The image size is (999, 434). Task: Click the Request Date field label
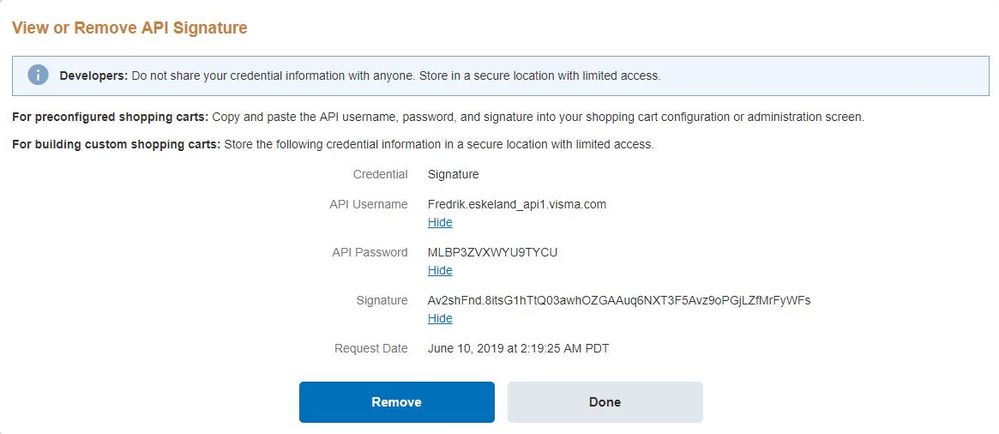pyautogui.click(x=371, y=348)
